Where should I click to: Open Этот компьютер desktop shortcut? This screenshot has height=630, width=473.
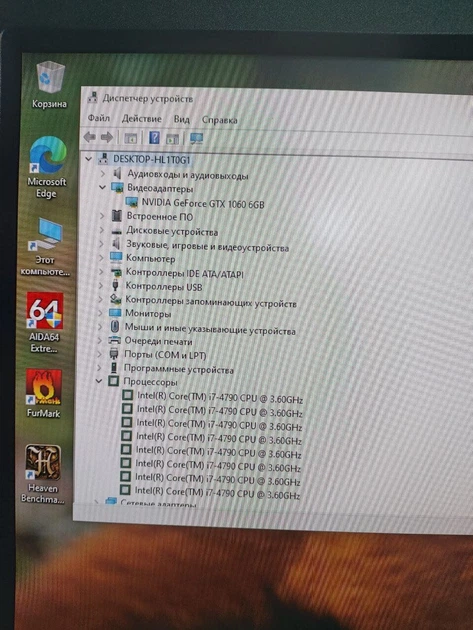click(45, 247)
